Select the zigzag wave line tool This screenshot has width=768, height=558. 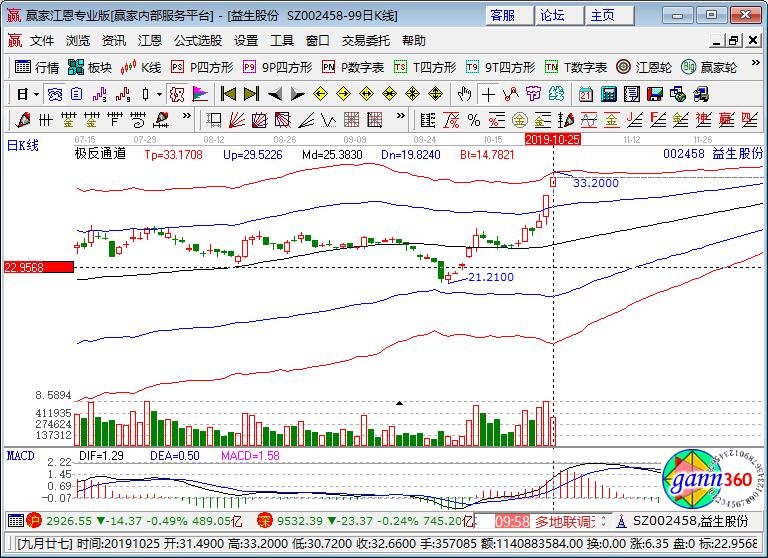[329, 120]
